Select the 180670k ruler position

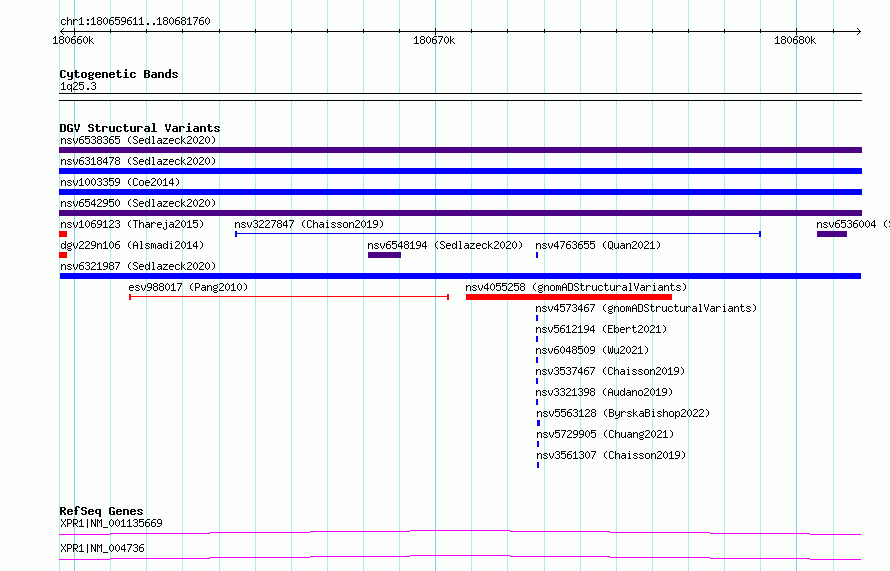click(434, 40)
